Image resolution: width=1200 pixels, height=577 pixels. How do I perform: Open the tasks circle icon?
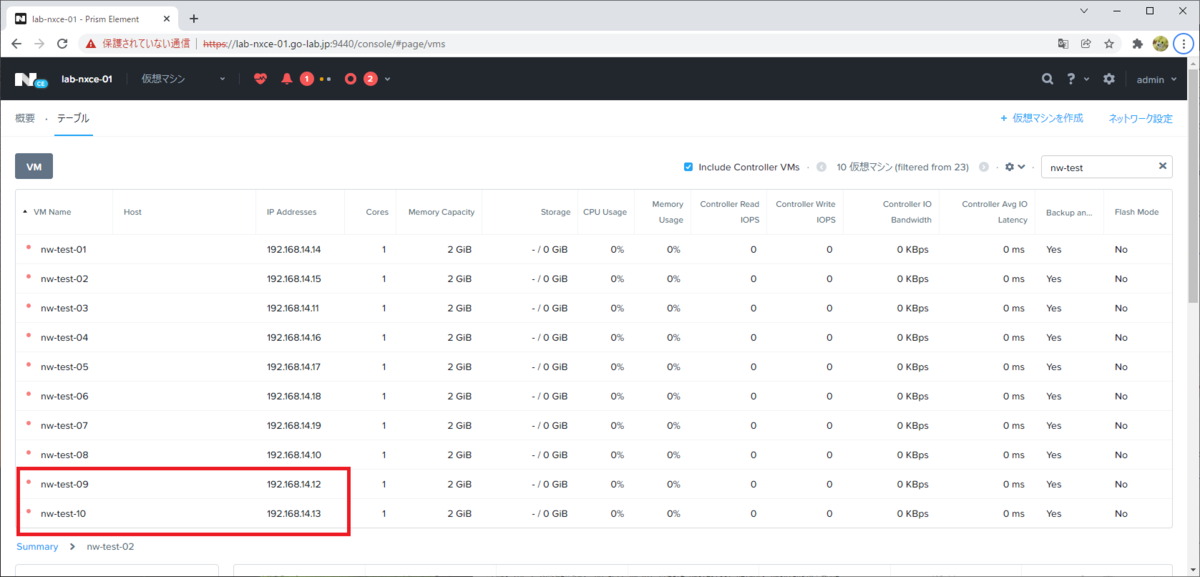[350, 78]
